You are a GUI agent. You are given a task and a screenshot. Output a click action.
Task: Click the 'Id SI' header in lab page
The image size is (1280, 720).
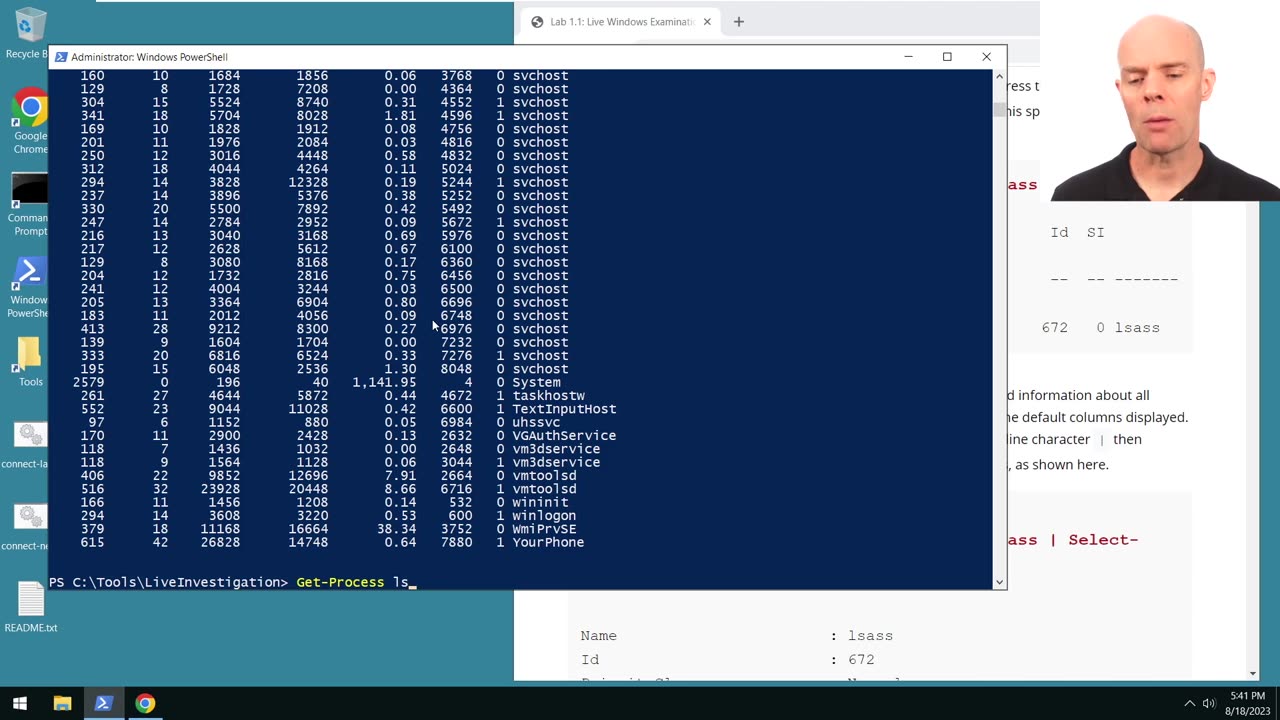point(1077,232)
